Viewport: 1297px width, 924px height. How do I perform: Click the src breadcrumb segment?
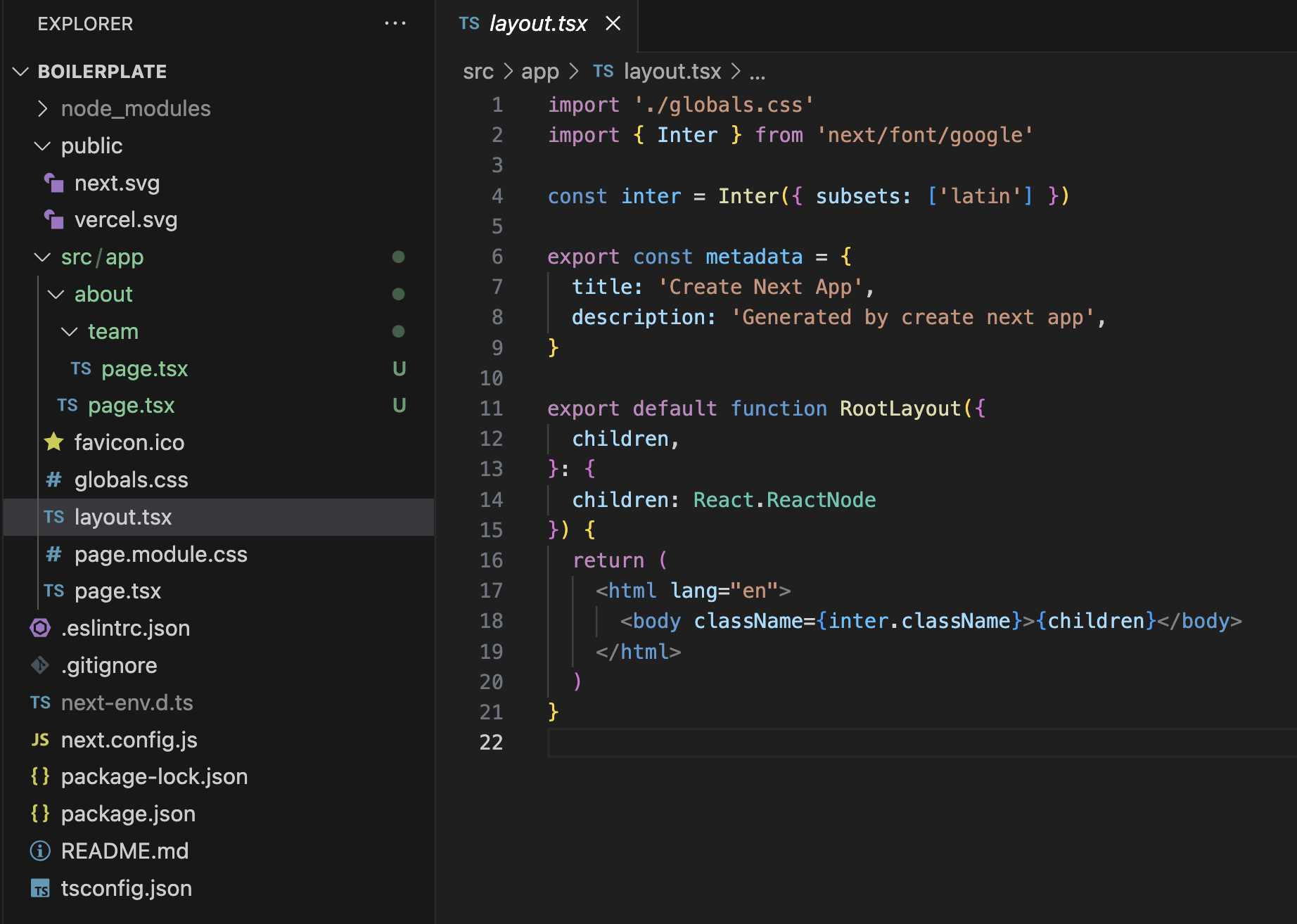[478, 72]
